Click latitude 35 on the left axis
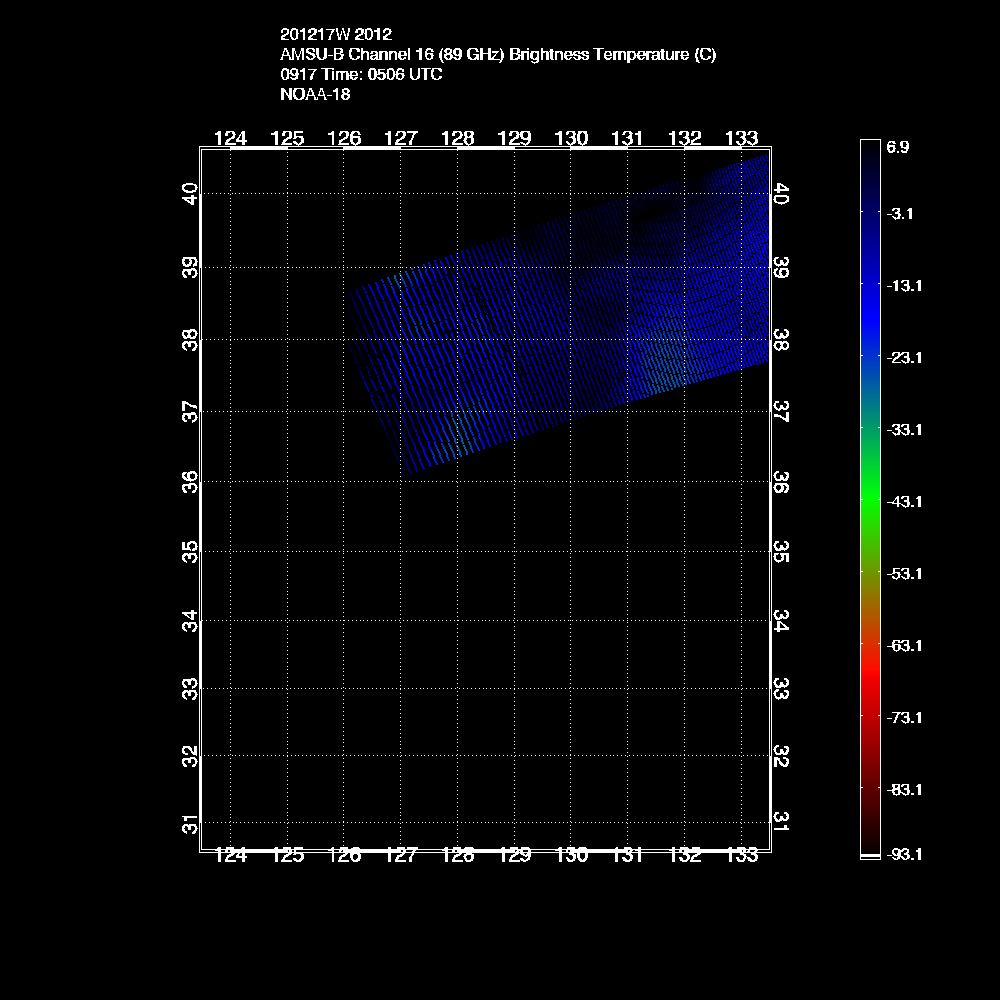1000x1000 pixels. (189, 552)
